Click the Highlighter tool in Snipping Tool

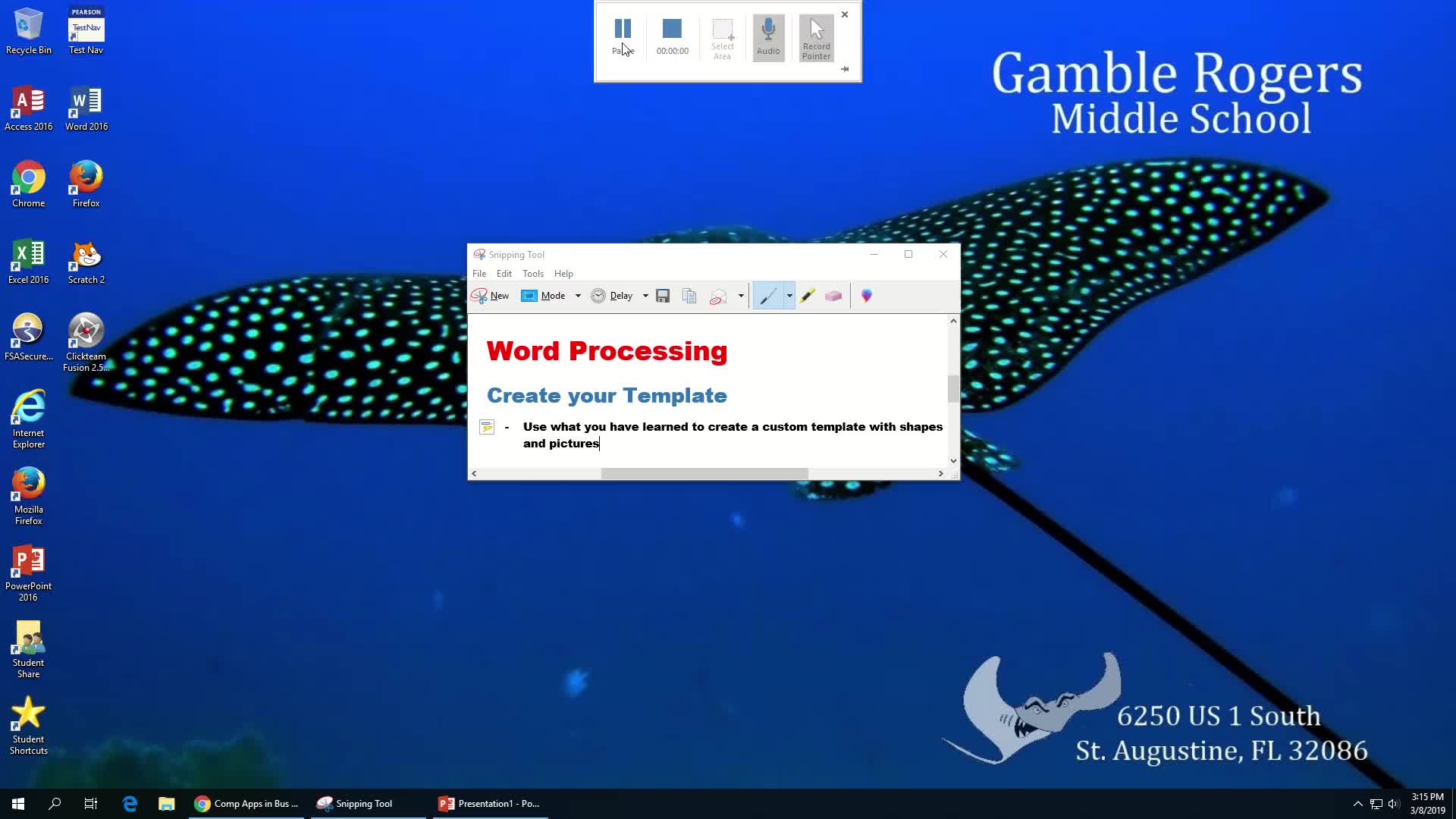pyautogui.click(x=808, y=295)
